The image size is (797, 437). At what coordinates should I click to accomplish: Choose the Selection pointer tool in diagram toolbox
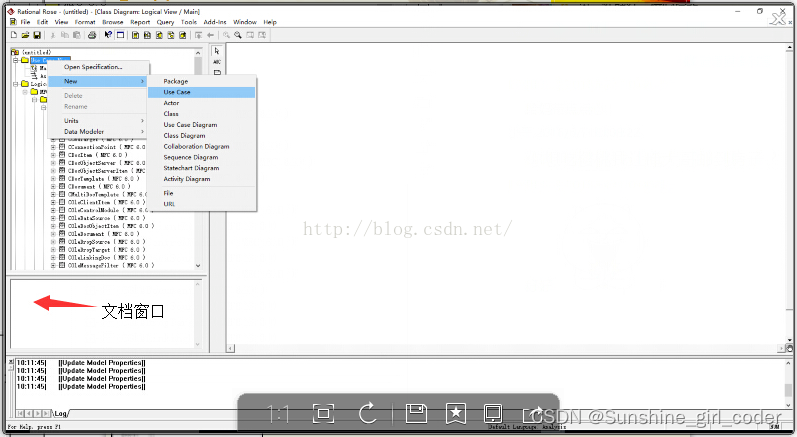[217, 51]
